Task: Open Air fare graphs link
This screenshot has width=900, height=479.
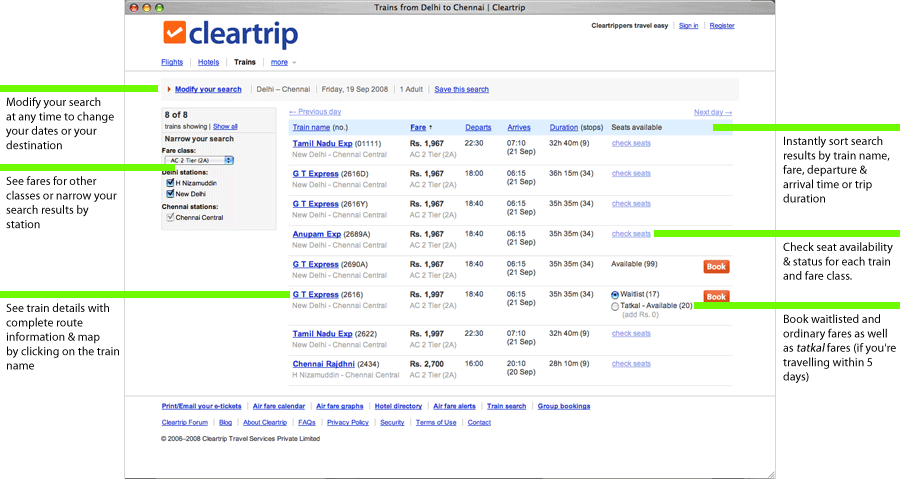Action: [x=340, y=406]
